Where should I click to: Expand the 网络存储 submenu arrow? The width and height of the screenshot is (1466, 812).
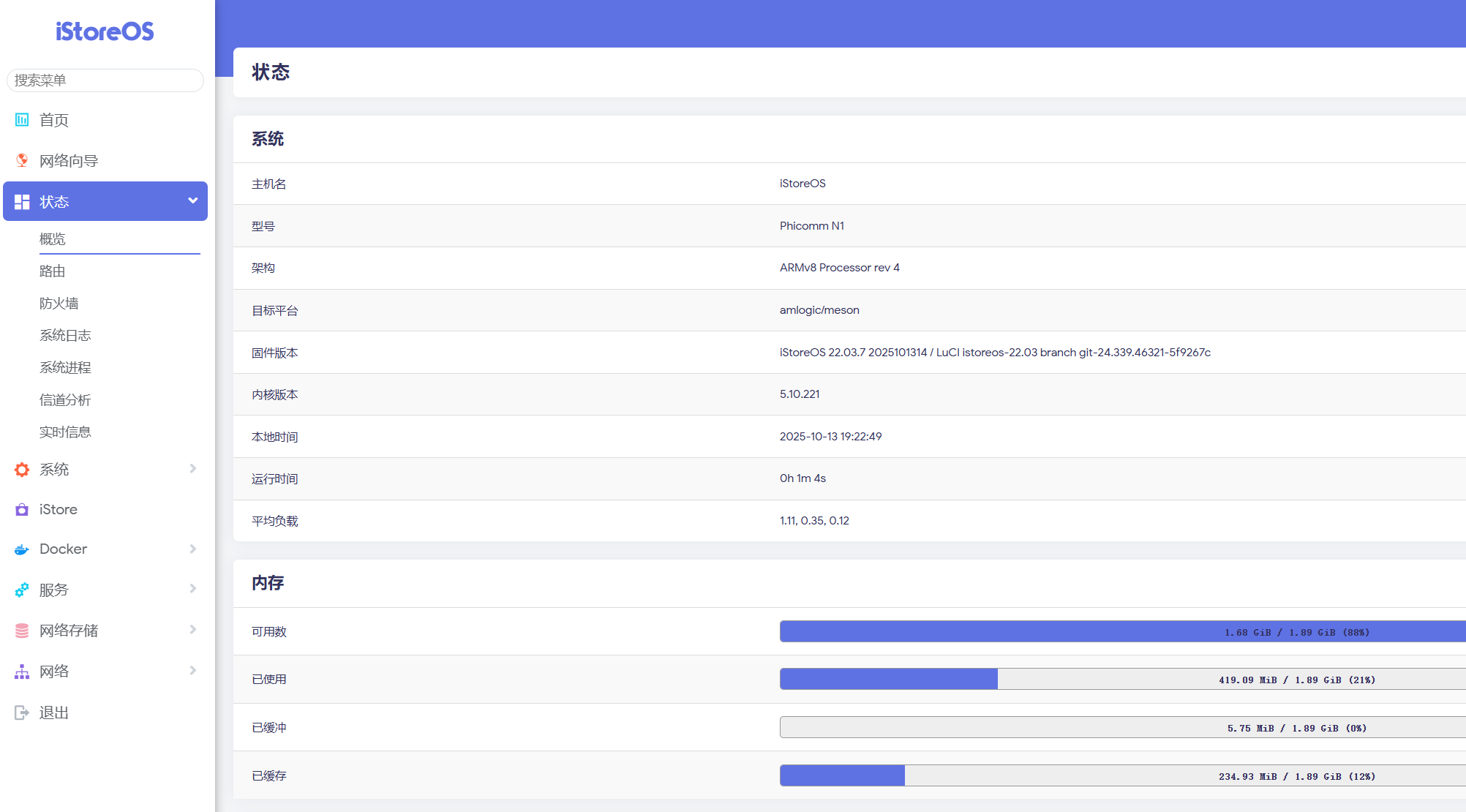(x=192, y=630)
